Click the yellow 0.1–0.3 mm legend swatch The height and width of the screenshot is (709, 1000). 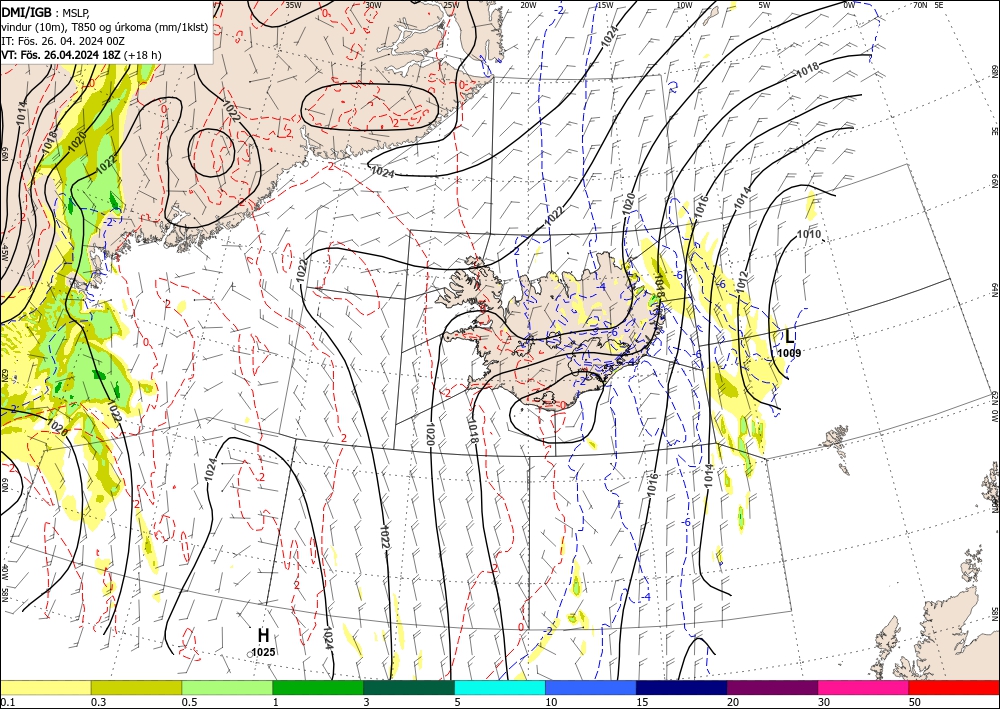(45, 687)
